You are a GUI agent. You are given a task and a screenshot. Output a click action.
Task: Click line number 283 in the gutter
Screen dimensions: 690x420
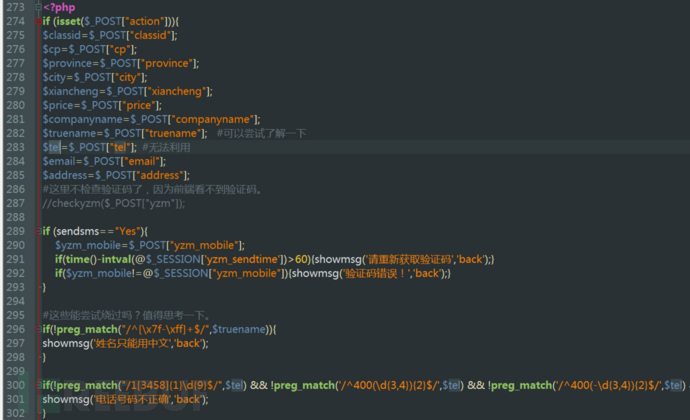tap(15, 147)
